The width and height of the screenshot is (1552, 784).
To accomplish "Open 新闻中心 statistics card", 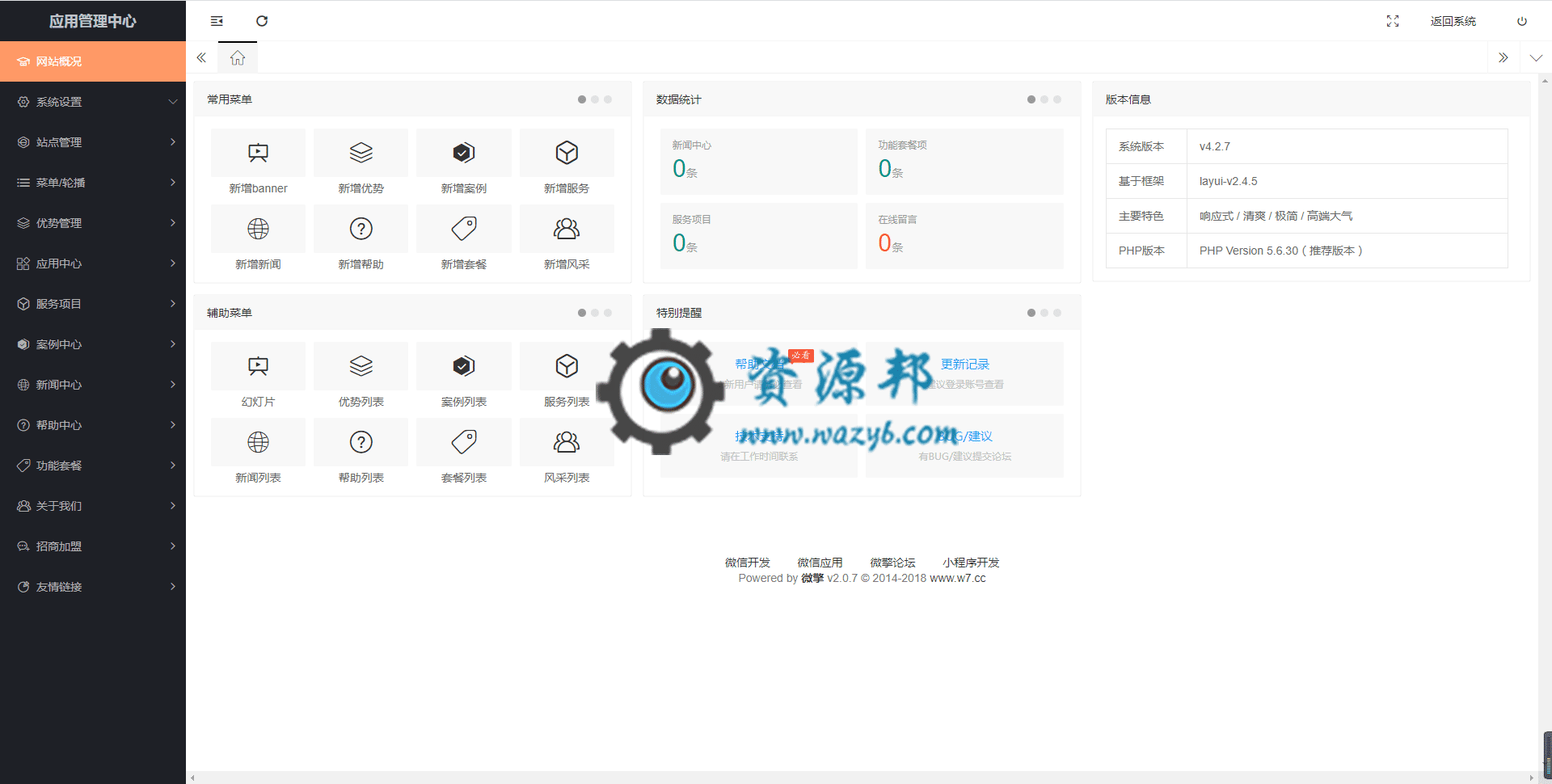I will click(758, 162).
